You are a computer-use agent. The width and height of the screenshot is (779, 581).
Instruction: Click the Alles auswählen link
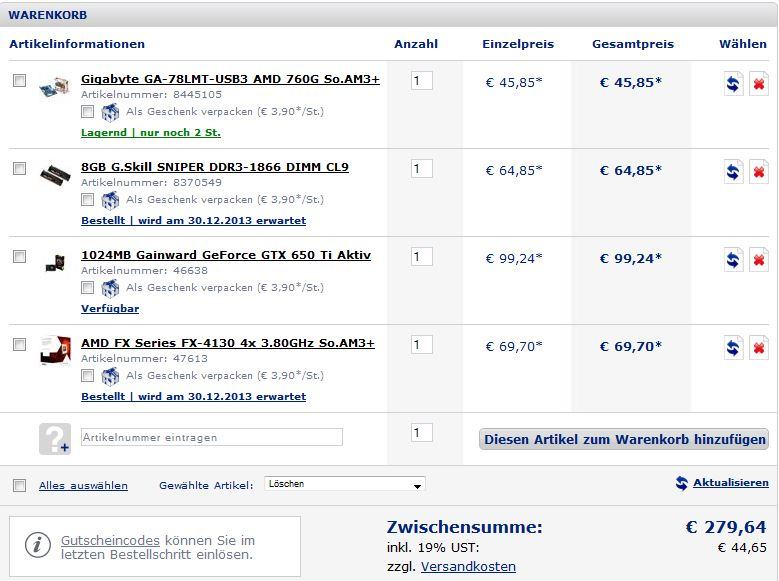(x=83, y=486)
